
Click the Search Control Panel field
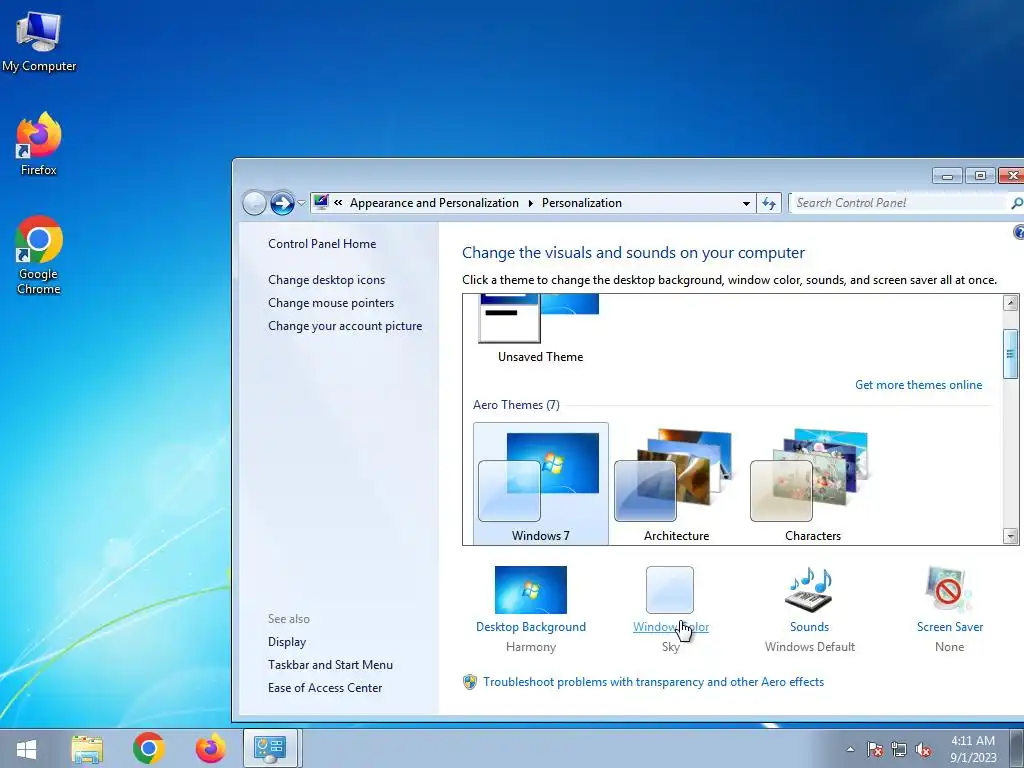click(898, 203)
